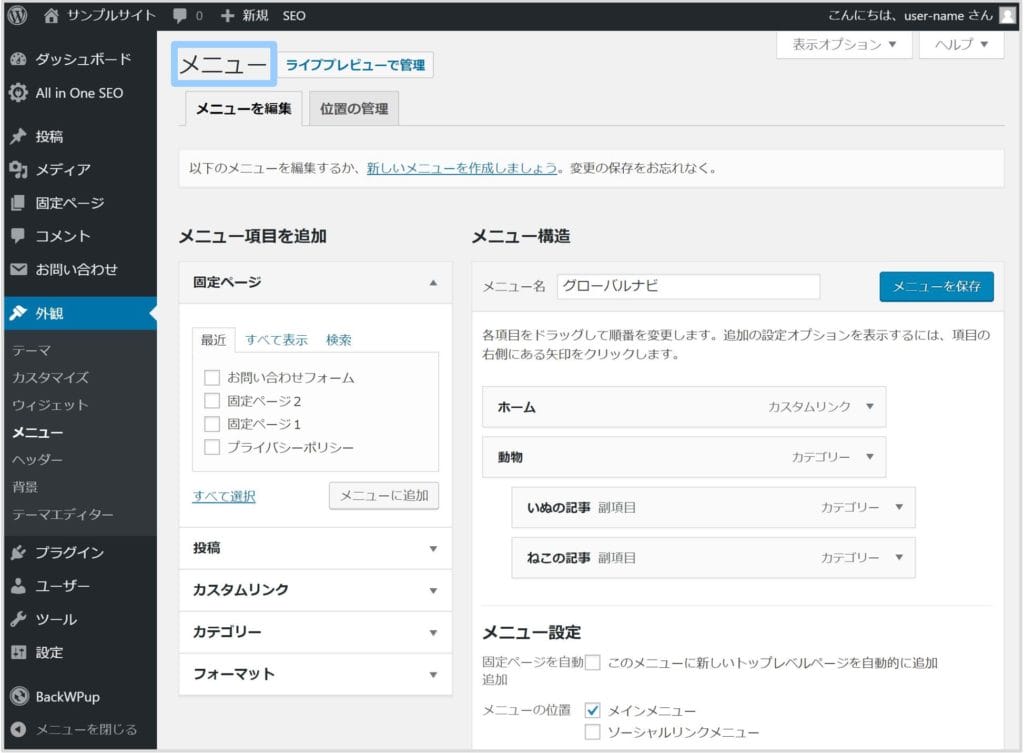Image resolution: width=1024 pixels, height=753 pixels.
Task: Expand the 投稿 accordion panel arrow
Action: click(x=433, y=549)
